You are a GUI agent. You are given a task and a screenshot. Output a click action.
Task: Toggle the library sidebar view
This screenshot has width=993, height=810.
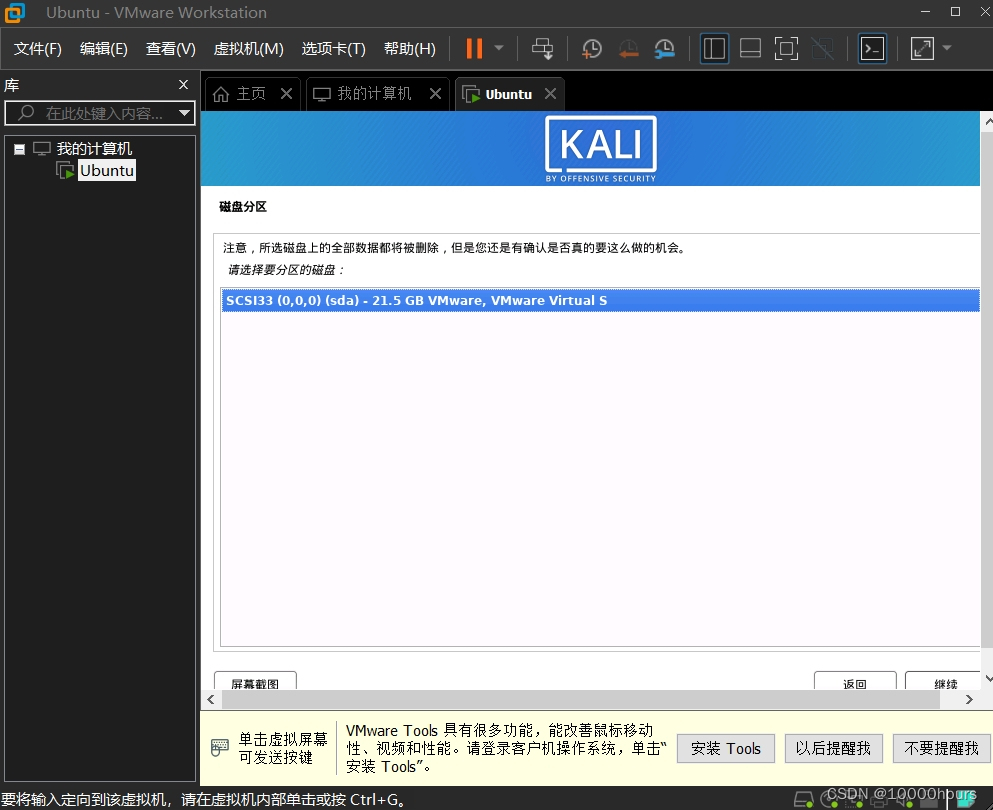(x=714, y=49)
